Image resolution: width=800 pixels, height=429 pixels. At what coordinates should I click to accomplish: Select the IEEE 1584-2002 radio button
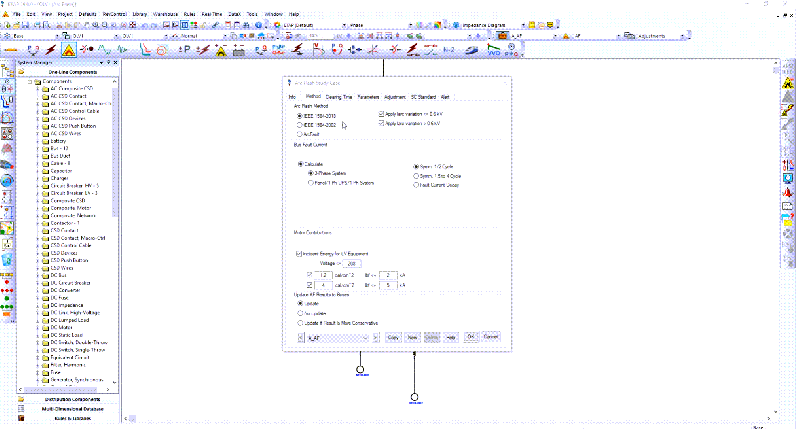pos(299,124)
